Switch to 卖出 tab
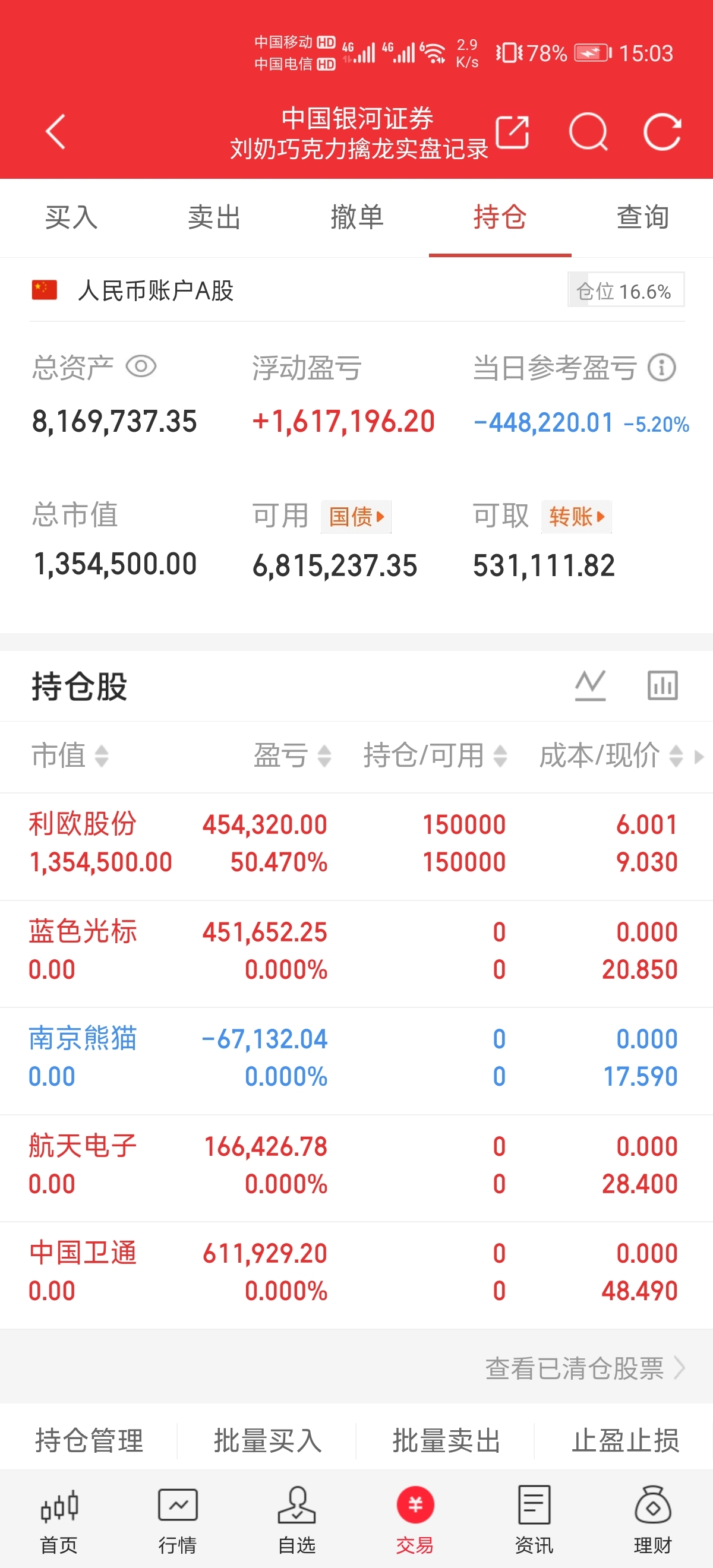The height and width of the screenshot is (1568, 713). tap(214, 217)
